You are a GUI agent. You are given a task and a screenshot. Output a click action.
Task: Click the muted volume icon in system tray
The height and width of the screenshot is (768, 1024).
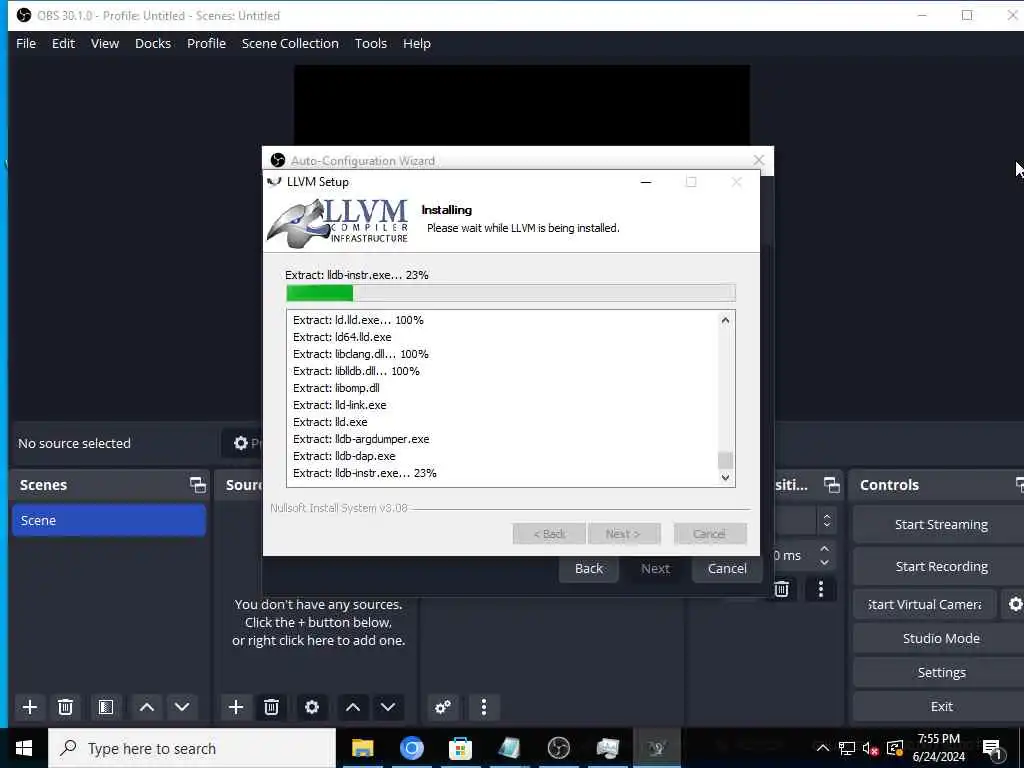870,748
